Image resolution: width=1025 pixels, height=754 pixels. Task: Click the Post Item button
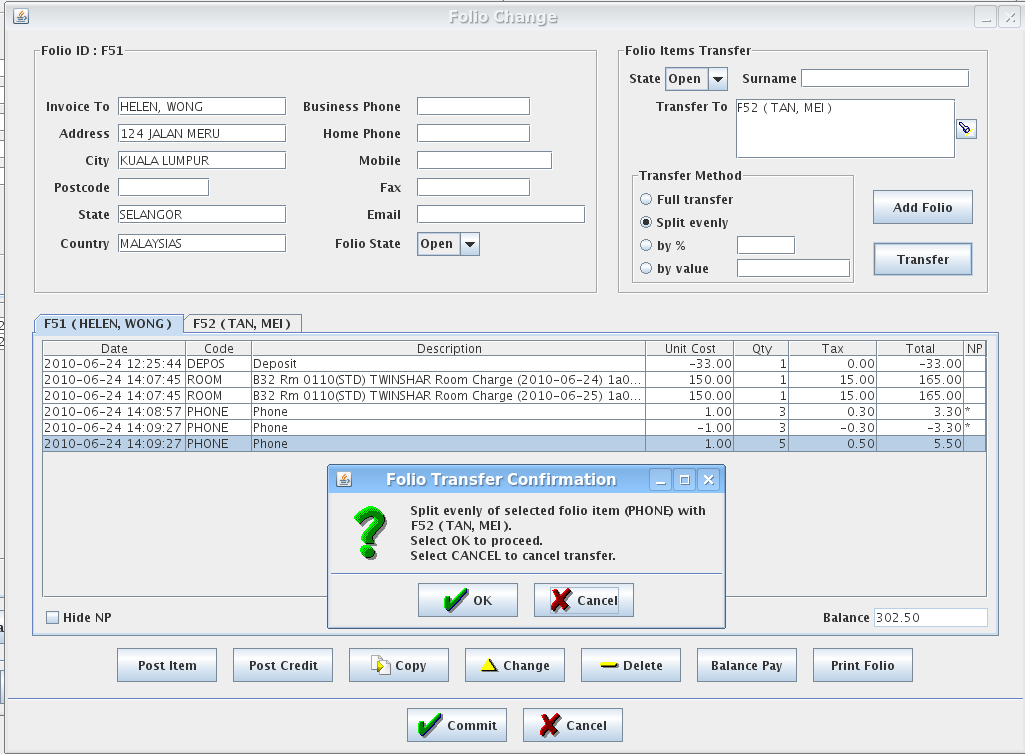click(x=167, y=665)
